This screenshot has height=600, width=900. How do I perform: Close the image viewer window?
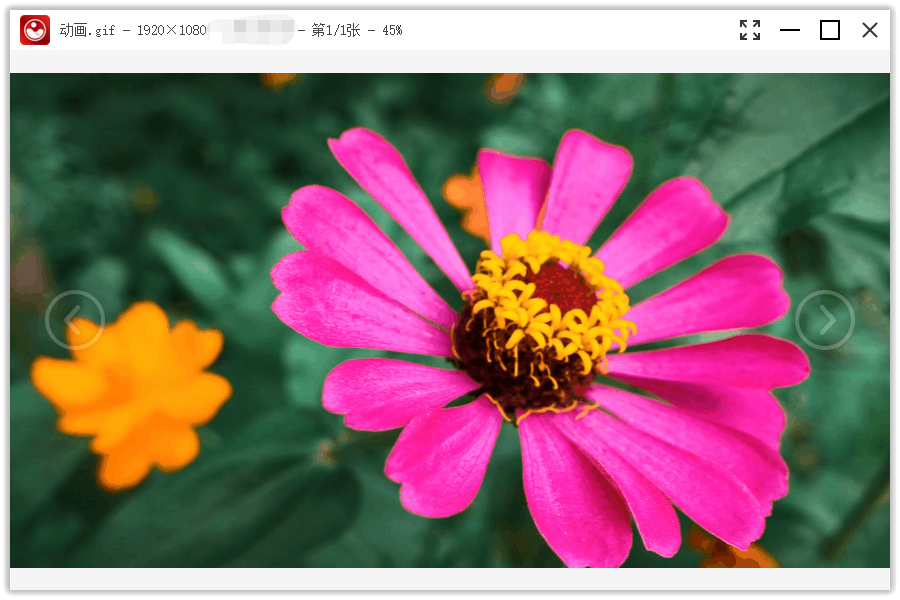coord(870,30)
